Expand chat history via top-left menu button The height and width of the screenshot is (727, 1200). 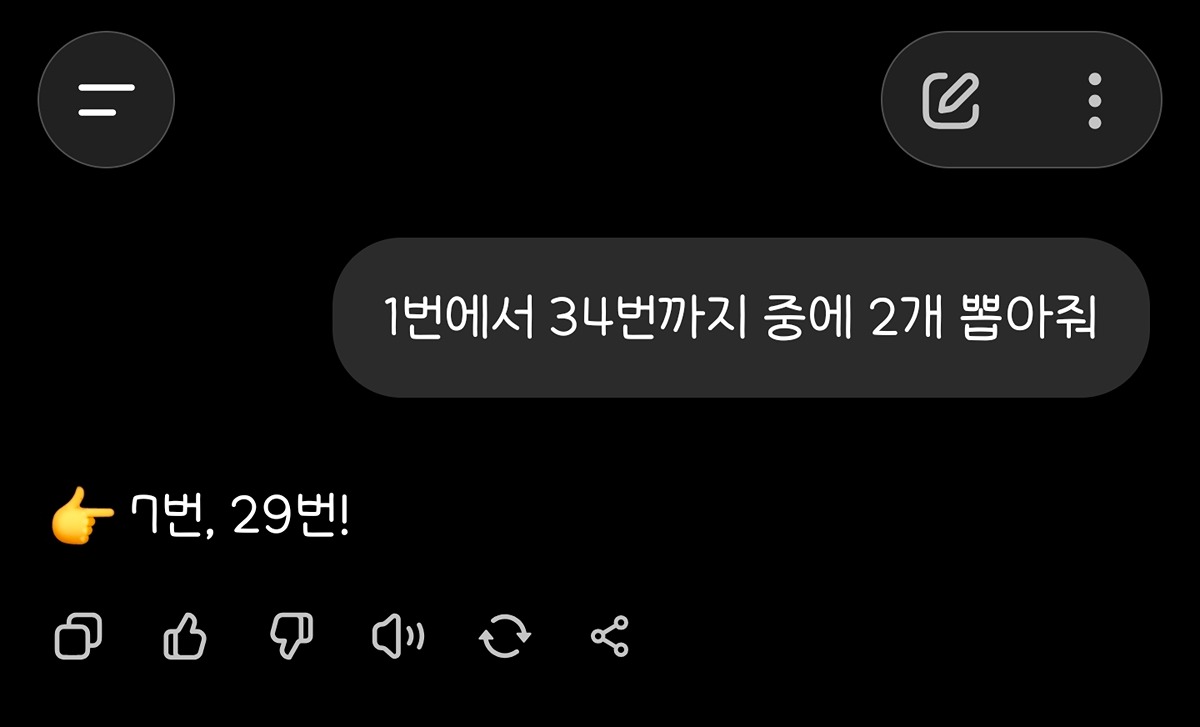point(106,99)
